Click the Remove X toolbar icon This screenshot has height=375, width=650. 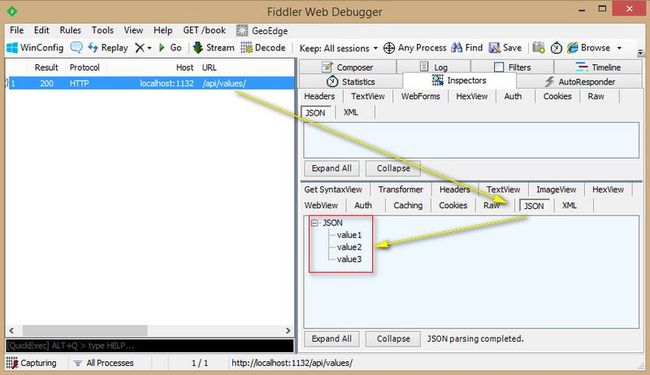tap(140, 48)
